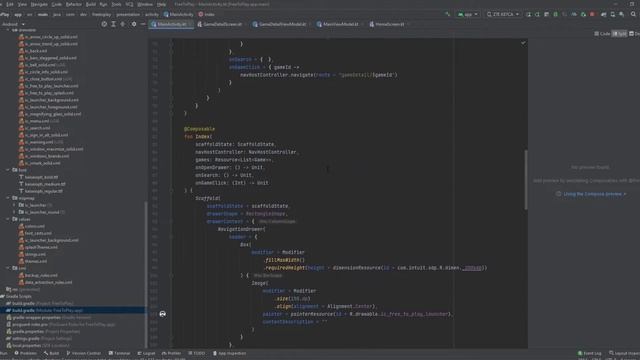Click the device manager icon in toolbar
640x360 pixels.
613,14
